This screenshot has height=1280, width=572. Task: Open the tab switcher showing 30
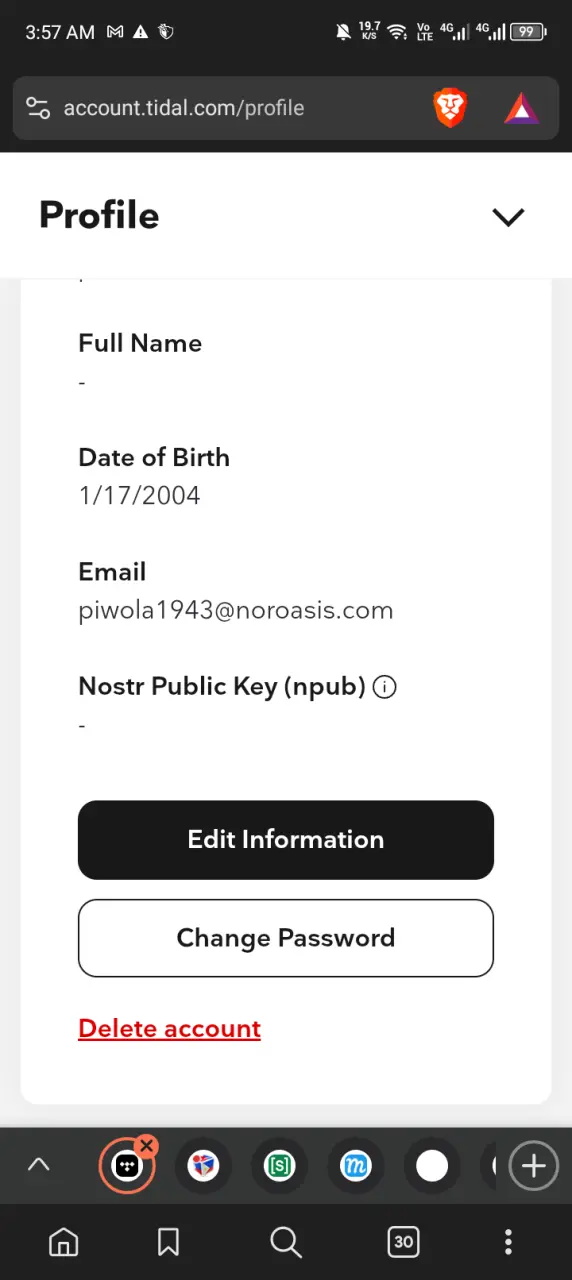click(403, 1242)
